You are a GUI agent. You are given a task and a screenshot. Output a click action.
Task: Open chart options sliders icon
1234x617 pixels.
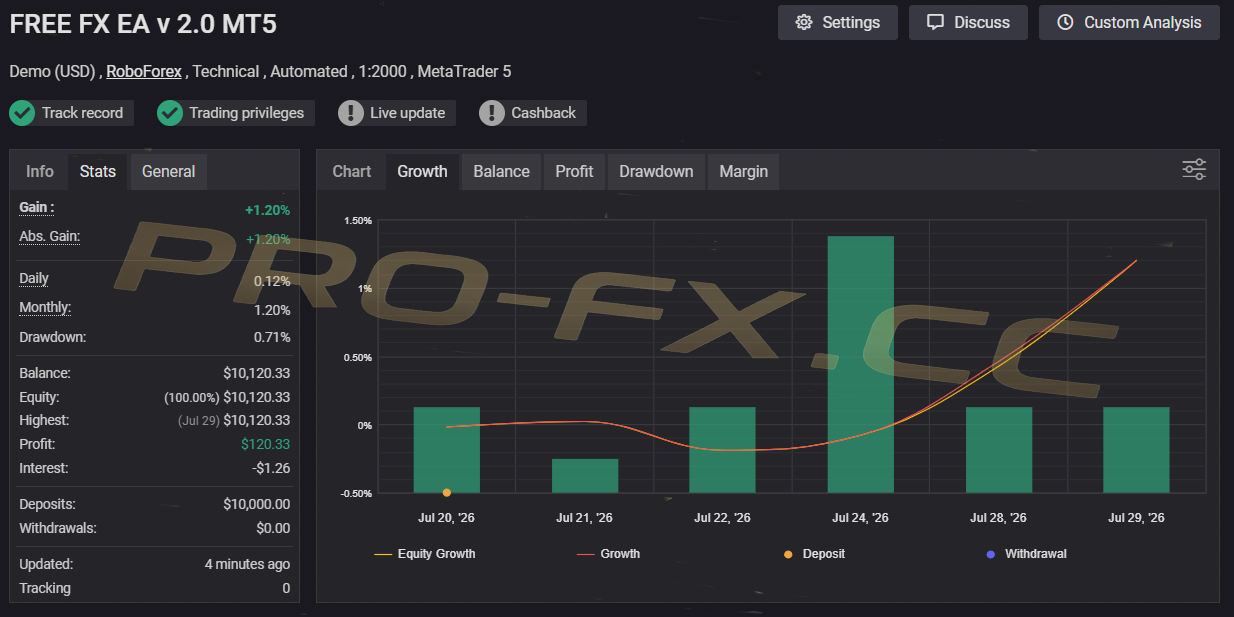click(x=1194, y=169)
